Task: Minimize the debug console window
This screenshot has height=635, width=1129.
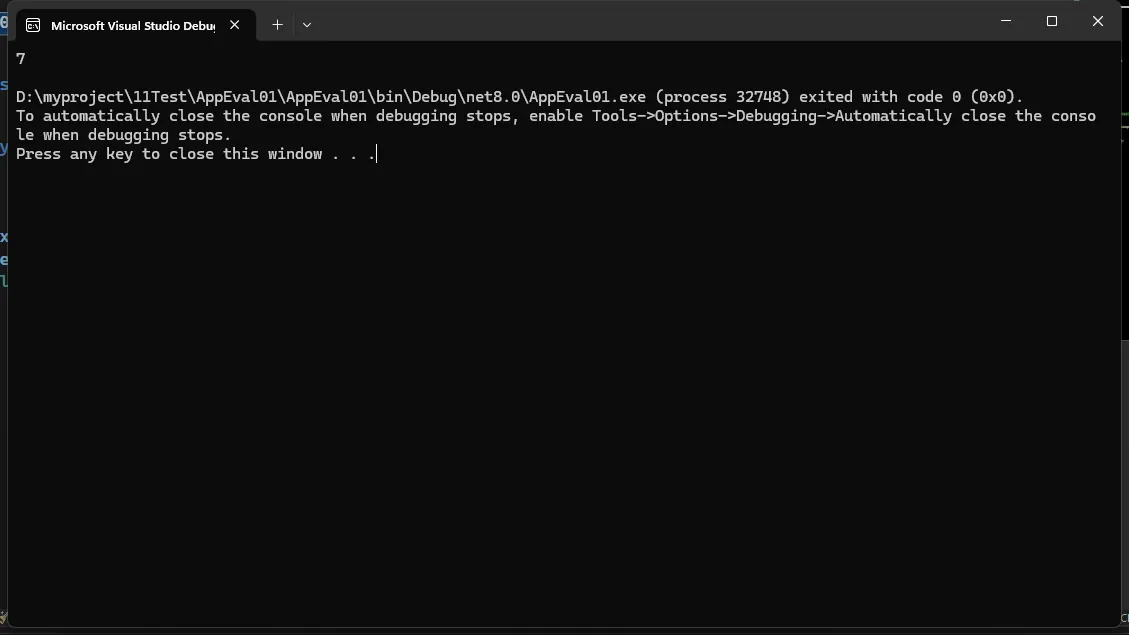Action: click(1006, 21)
